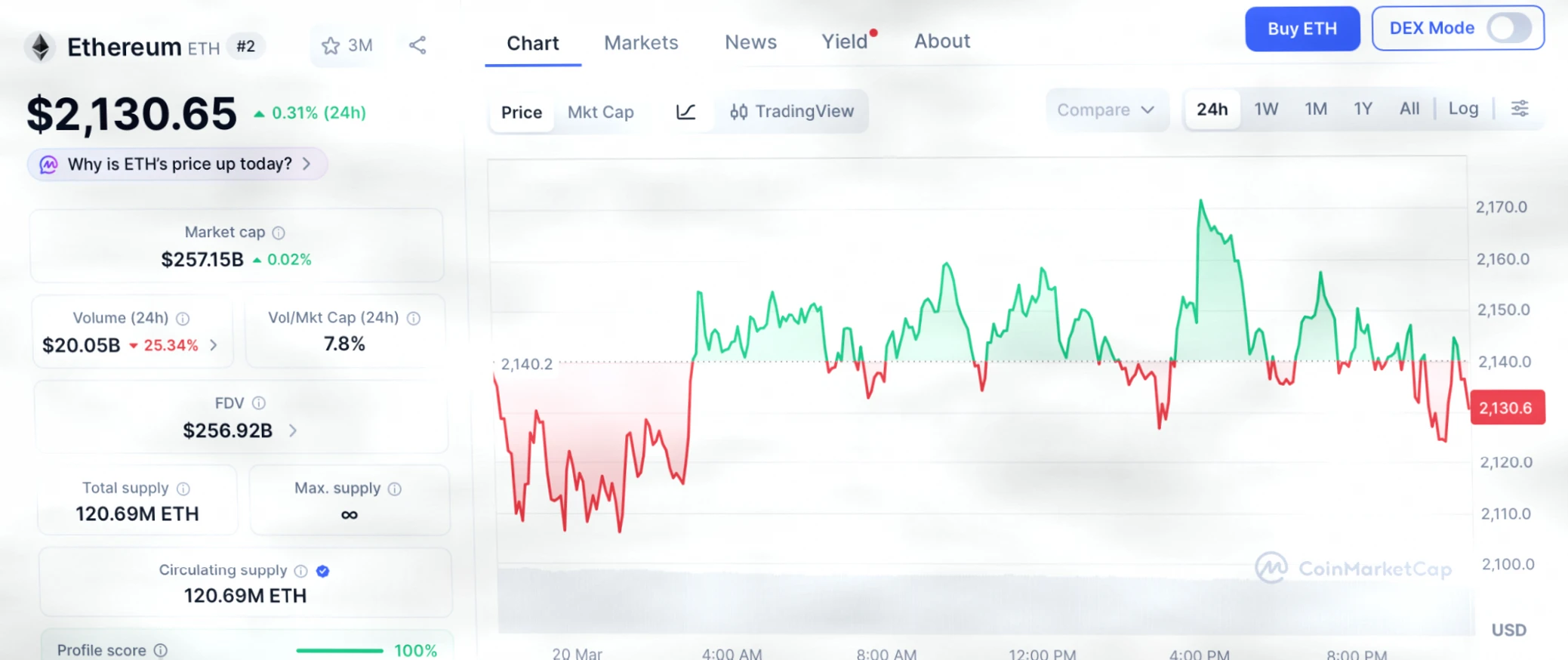
Task: Expand Volume (24h) details chevron
Action: (214, 345)
